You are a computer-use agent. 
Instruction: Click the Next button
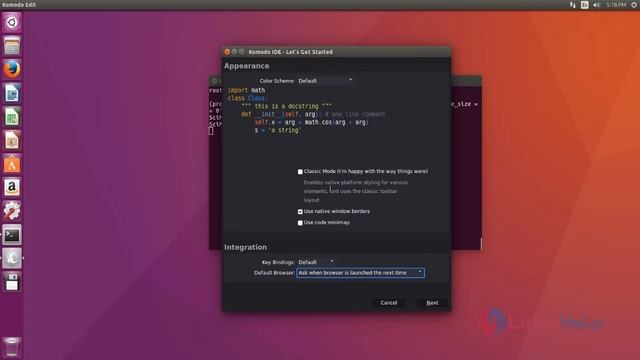click(x=432, y=303)
